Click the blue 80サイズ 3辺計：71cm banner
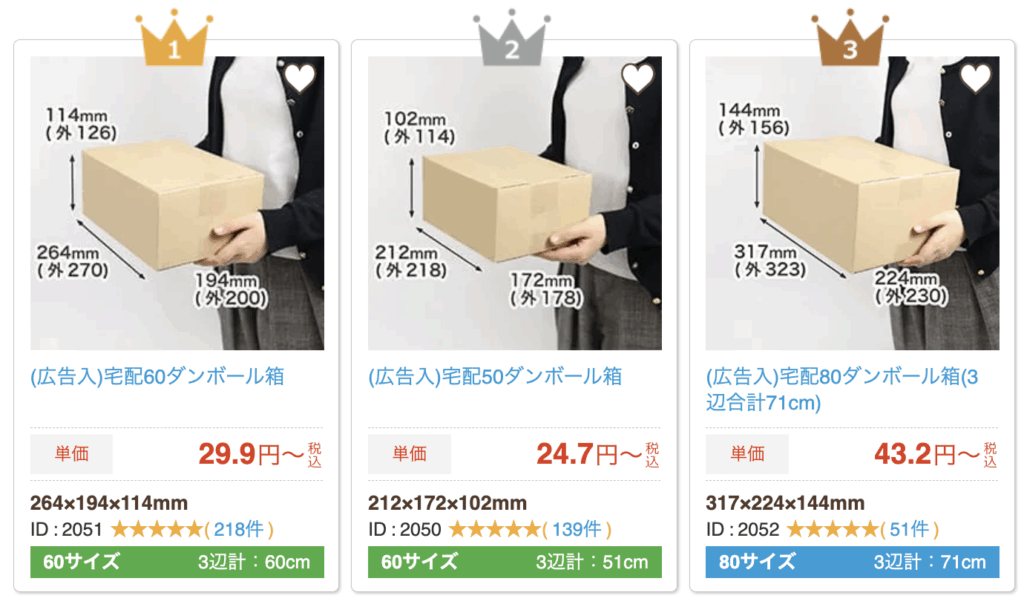The image size is (1024, 607). 852,562
